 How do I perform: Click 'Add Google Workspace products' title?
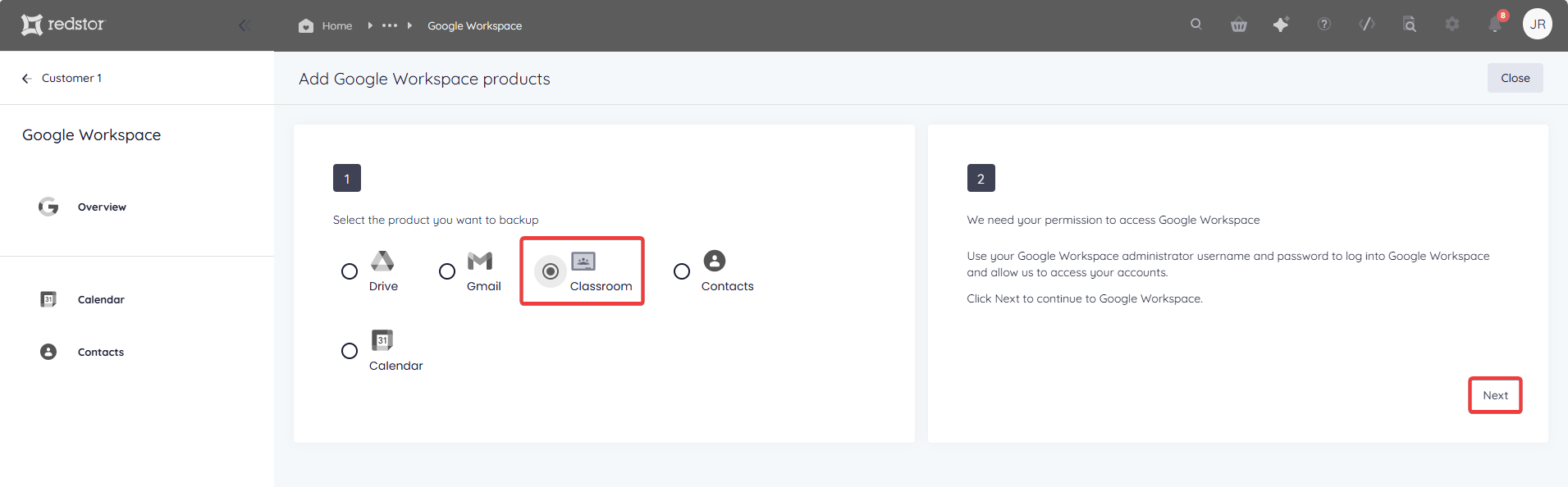[x=424, y=79]
